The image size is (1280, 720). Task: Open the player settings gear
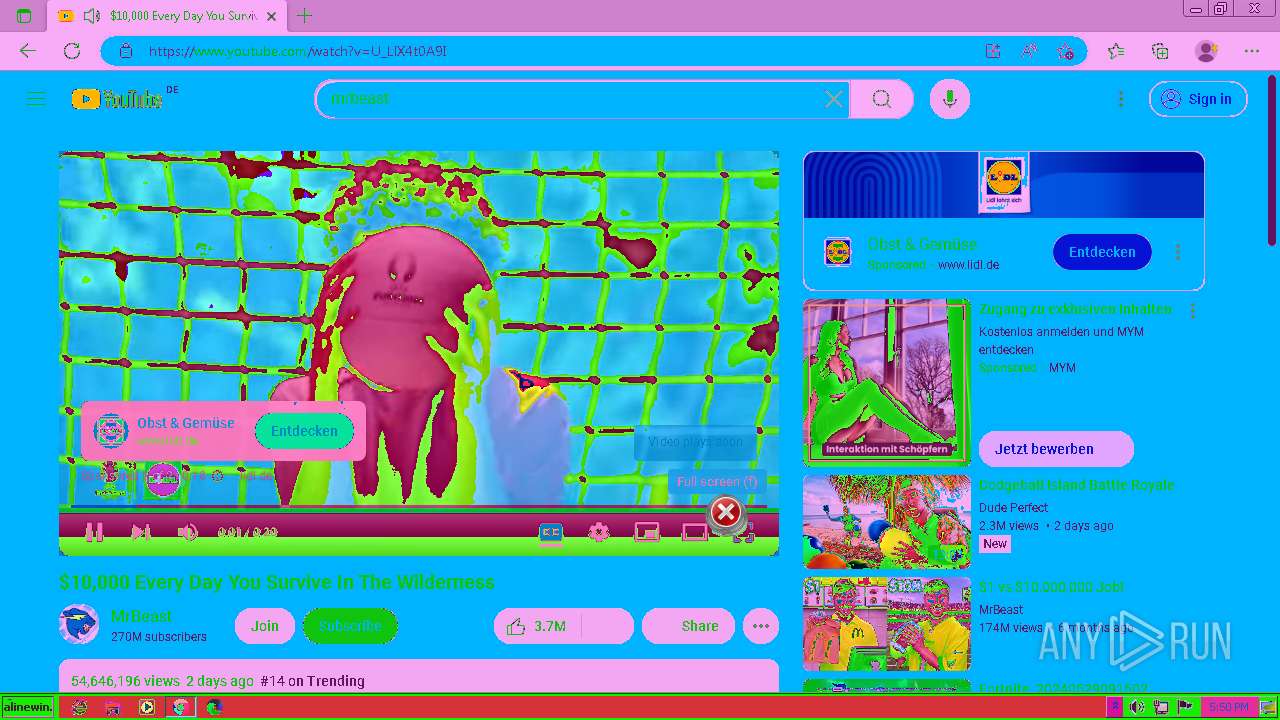click(x=598, y=533)
